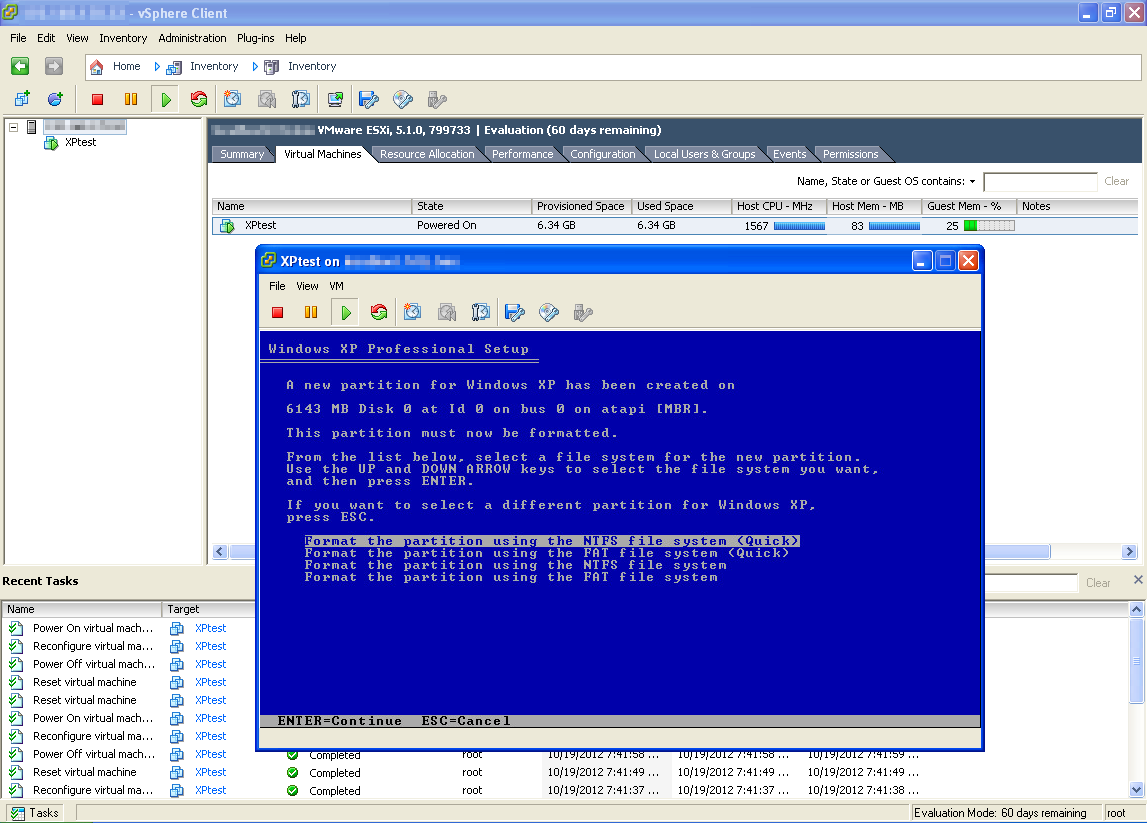Collapse the host node in inventory tree
1147x823 pixels.
[13, 127]
